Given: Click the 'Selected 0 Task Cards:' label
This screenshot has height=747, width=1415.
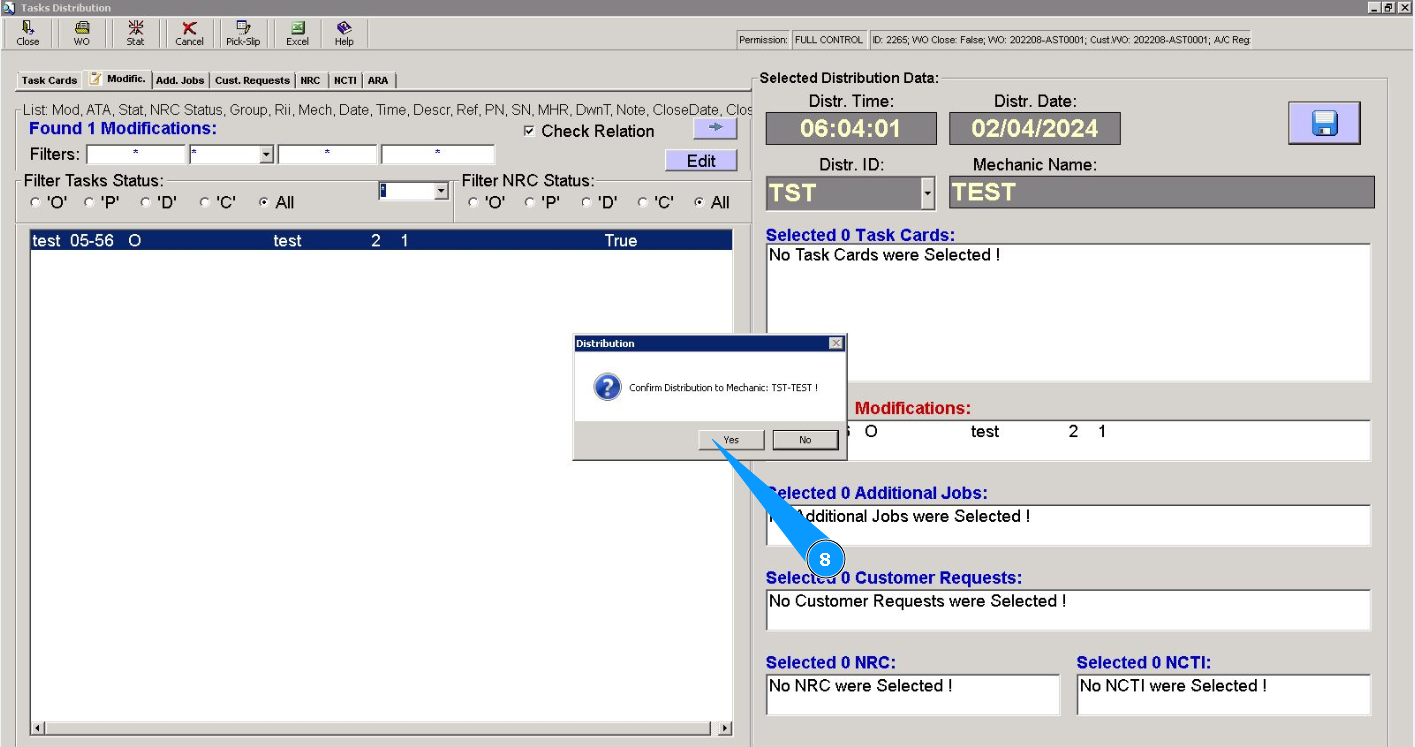Looking at the screenshot, I should pos(860,235).
